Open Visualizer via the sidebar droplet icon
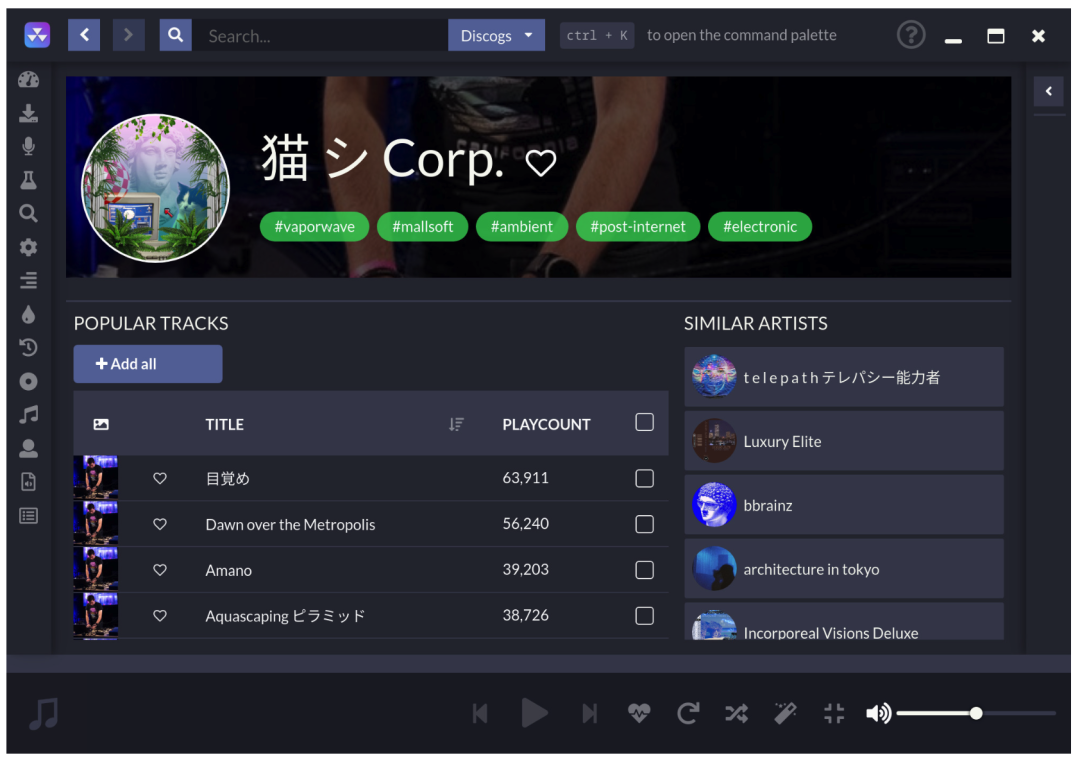The image size is (1080, 762). click(x=28, y=314)
